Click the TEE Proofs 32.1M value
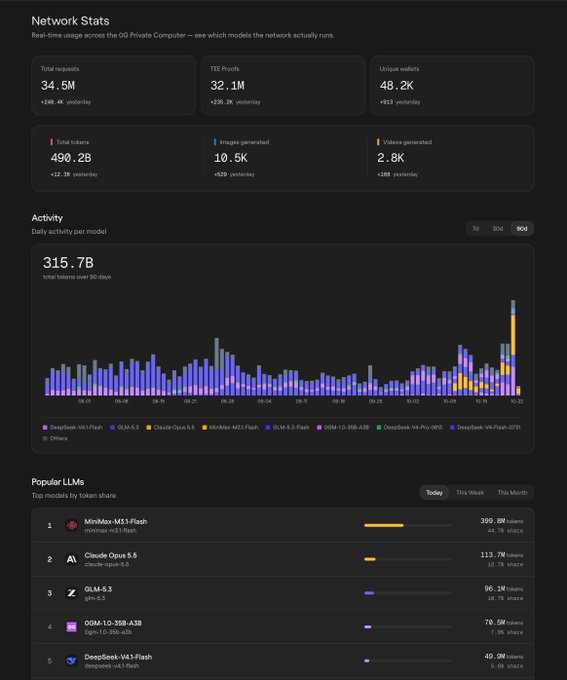The image size is (567, 680). (227, 86)
